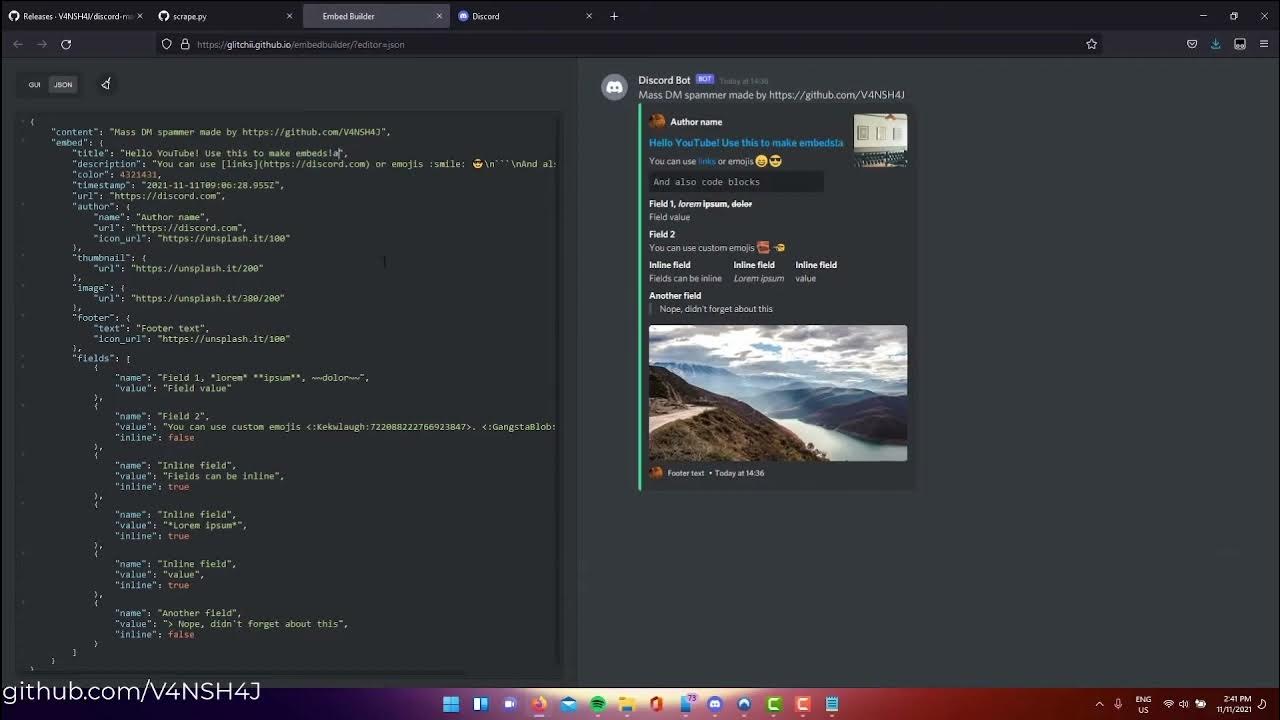This screenshot has height=720, width=1280.
Task: Click the Discord Bot avatar icon
Action: tap(614, 87)
